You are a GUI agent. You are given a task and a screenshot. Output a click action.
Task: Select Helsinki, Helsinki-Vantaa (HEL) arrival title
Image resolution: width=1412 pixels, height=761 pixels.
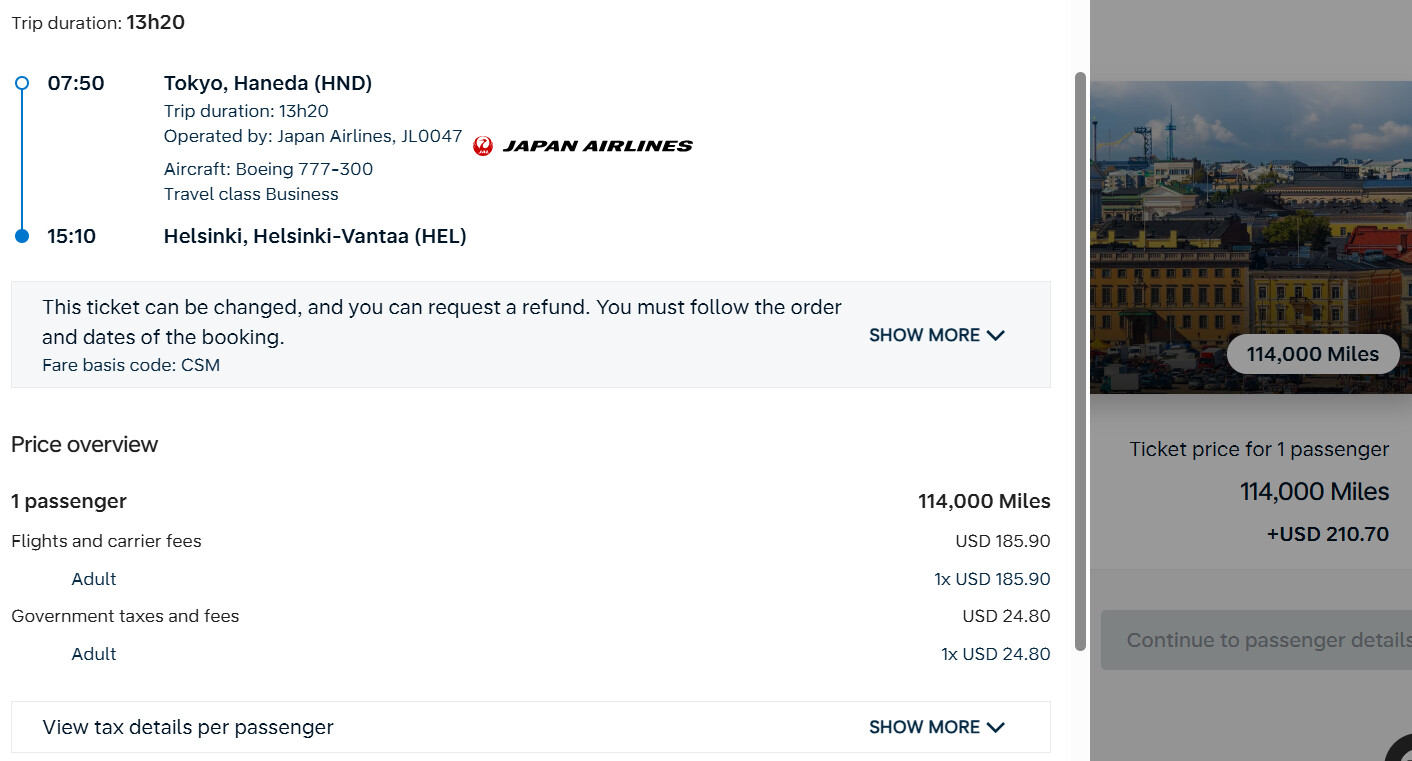[x=315, y=236]
